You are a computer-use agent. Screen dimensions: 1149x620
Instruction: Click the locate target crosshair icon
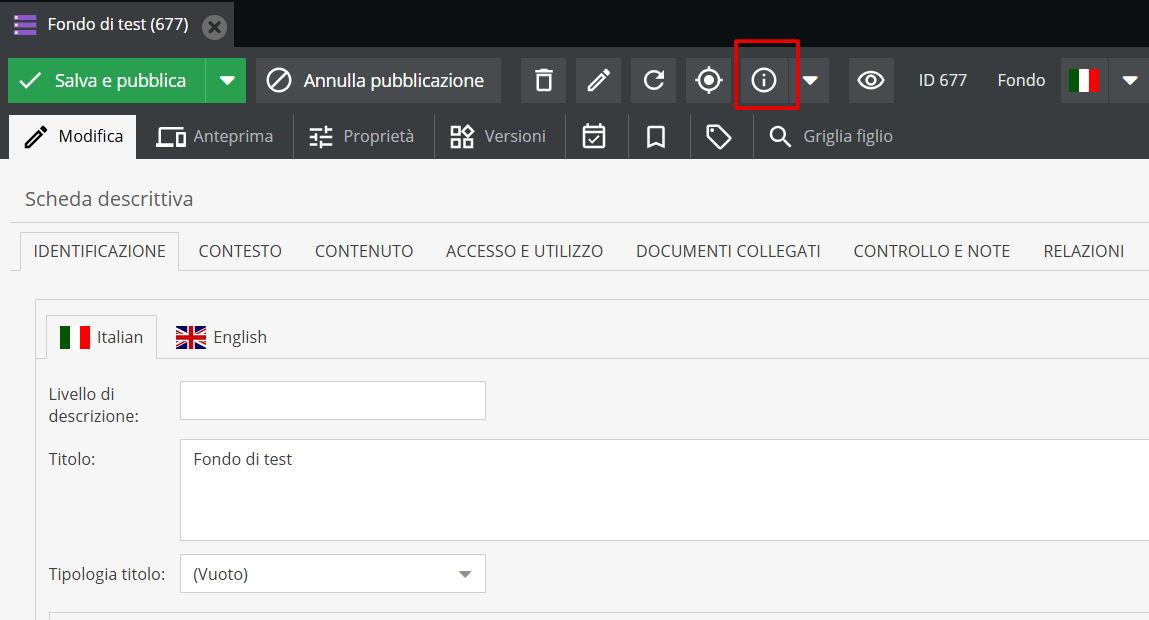709,81
